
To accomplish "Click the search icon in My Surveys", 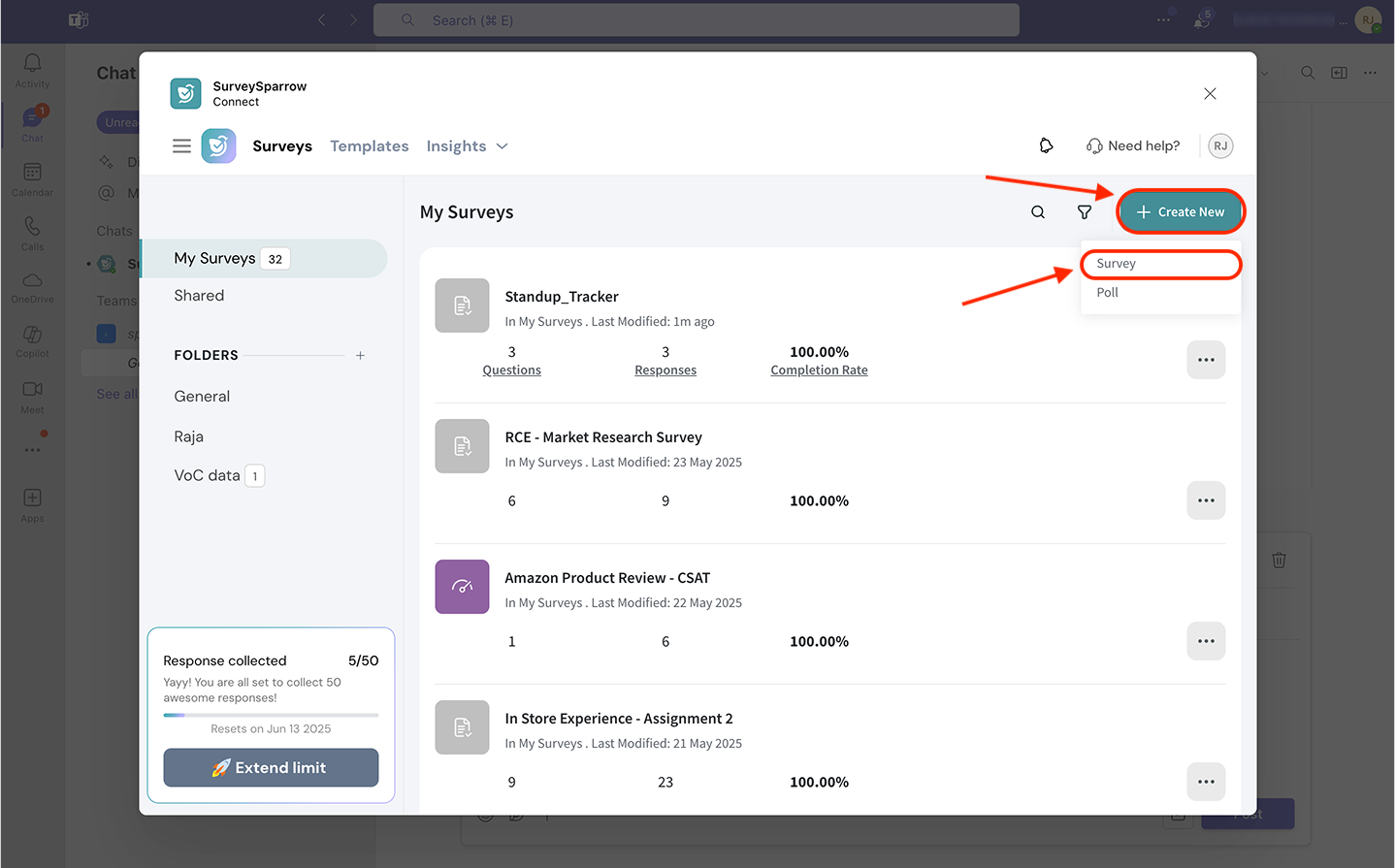I will pos(1037,212).
